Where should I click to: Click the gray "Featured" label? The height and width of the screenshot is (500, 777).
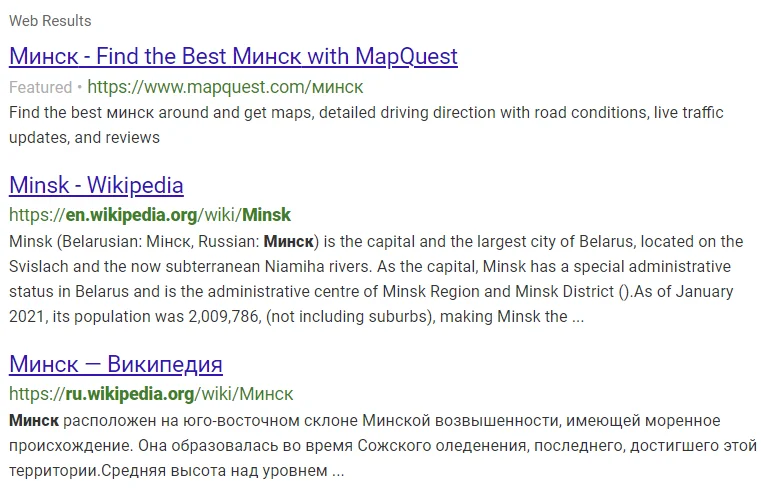(x=40, y=87)
